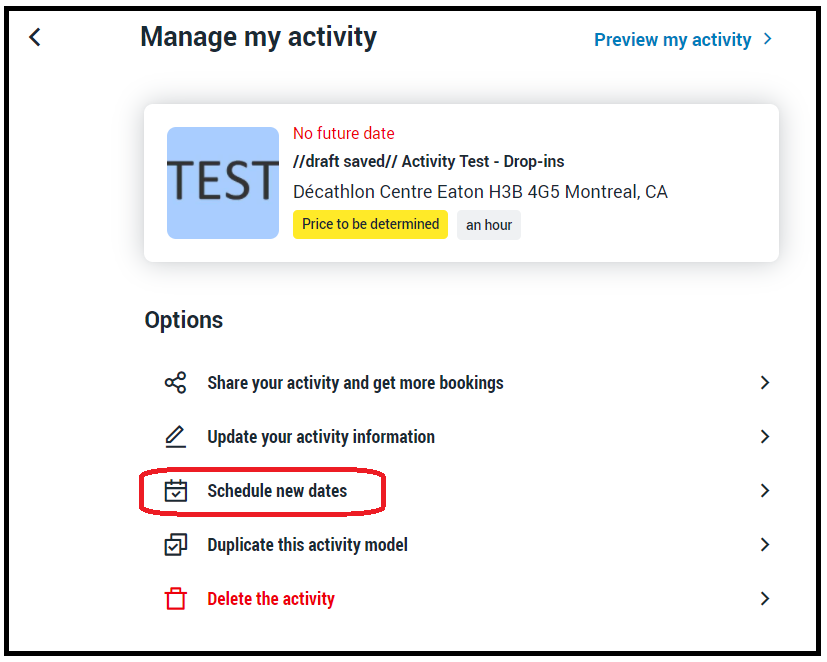The width and height of the screenshot is (827, 662).
Task: Expand the Delete the activity chevron
Action: click(x=765, y=599)
